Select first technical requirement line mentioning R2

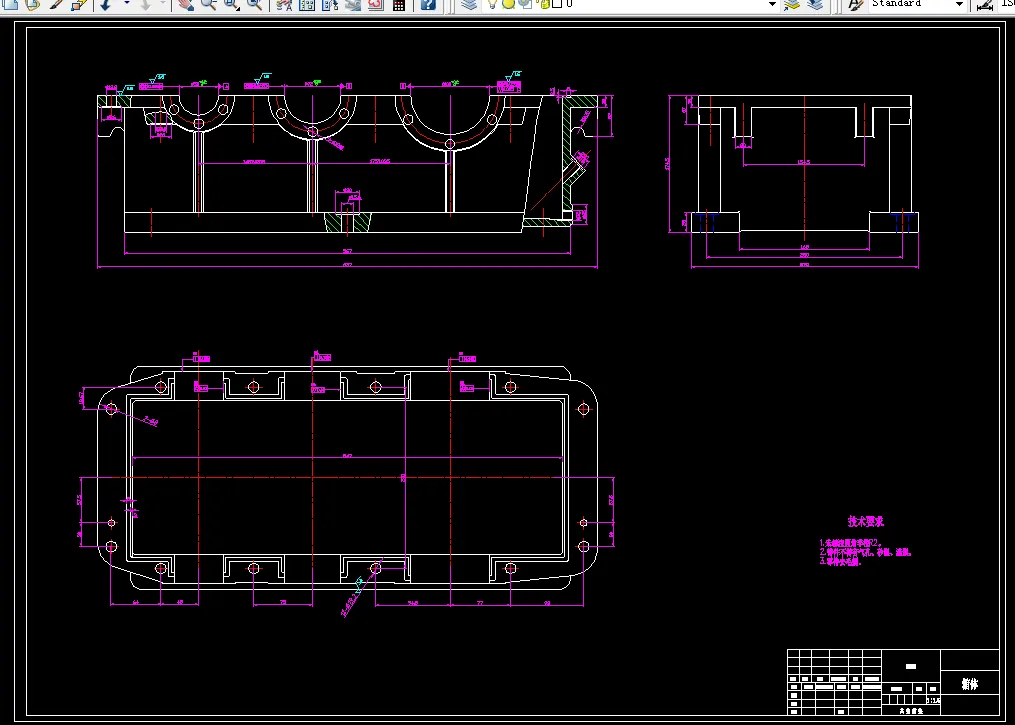[x=850, y=543]
